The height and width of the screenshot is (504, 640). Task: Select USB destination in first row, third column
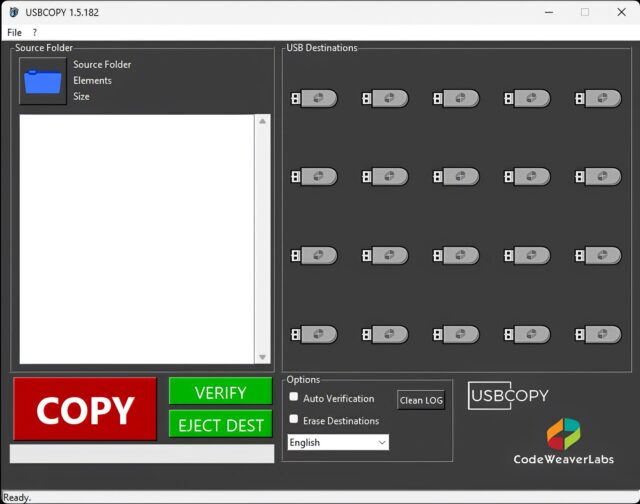pos(456,98)
